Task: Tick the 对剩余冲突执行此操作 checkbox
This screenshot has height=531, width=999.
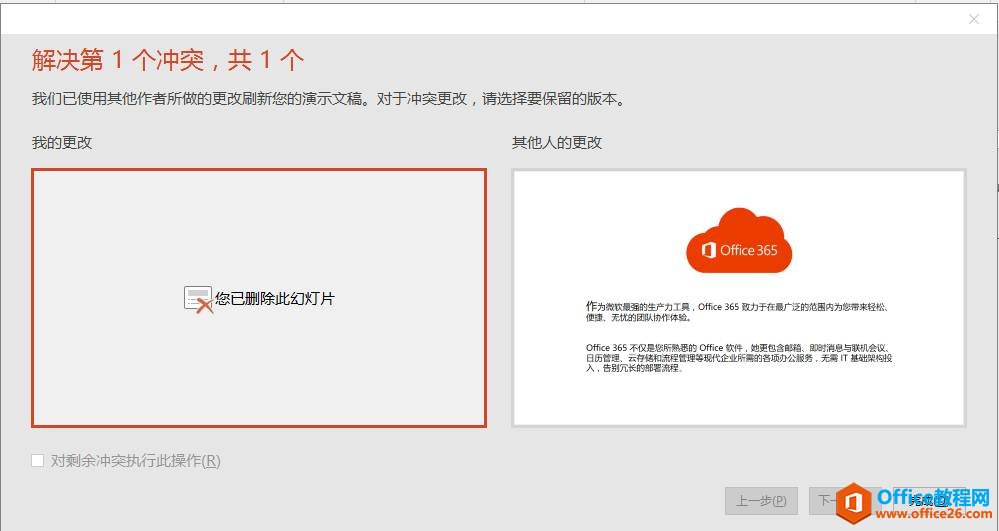Action: click(38, 460)
